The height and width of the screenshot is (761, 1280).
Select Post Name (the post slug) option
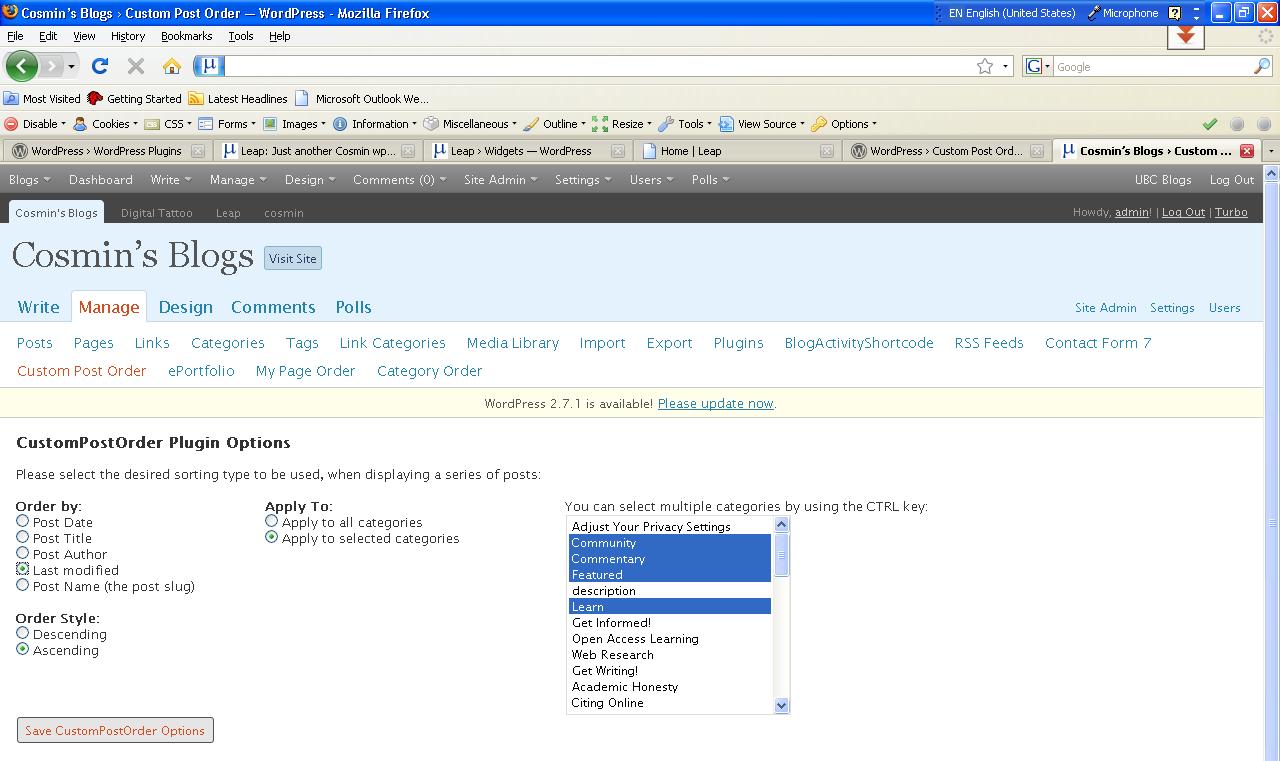(22, 585)
